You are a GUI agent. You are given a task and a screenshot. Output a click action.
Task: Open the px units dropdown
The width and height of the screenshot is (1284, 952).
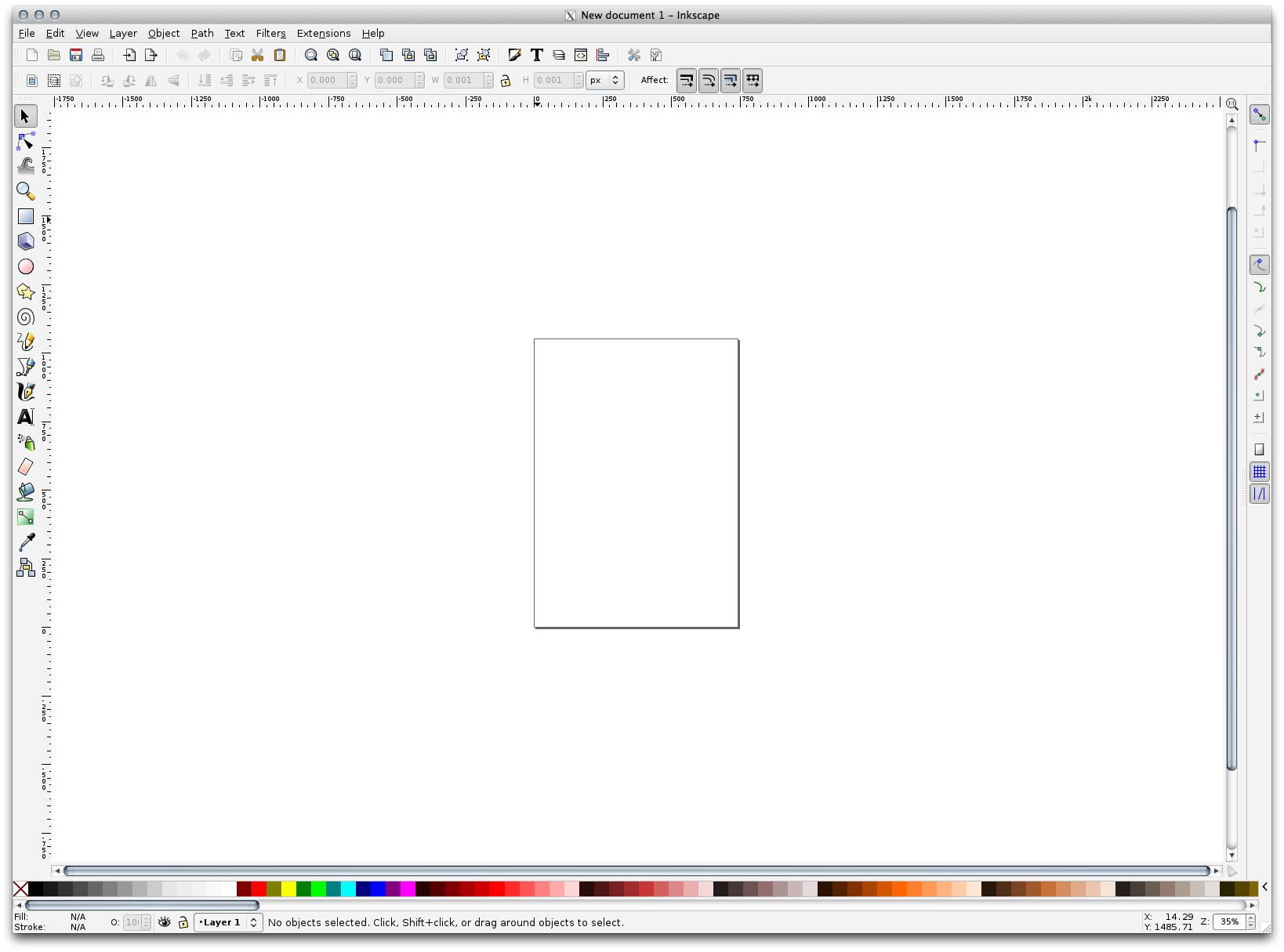(x=604, y=81)
